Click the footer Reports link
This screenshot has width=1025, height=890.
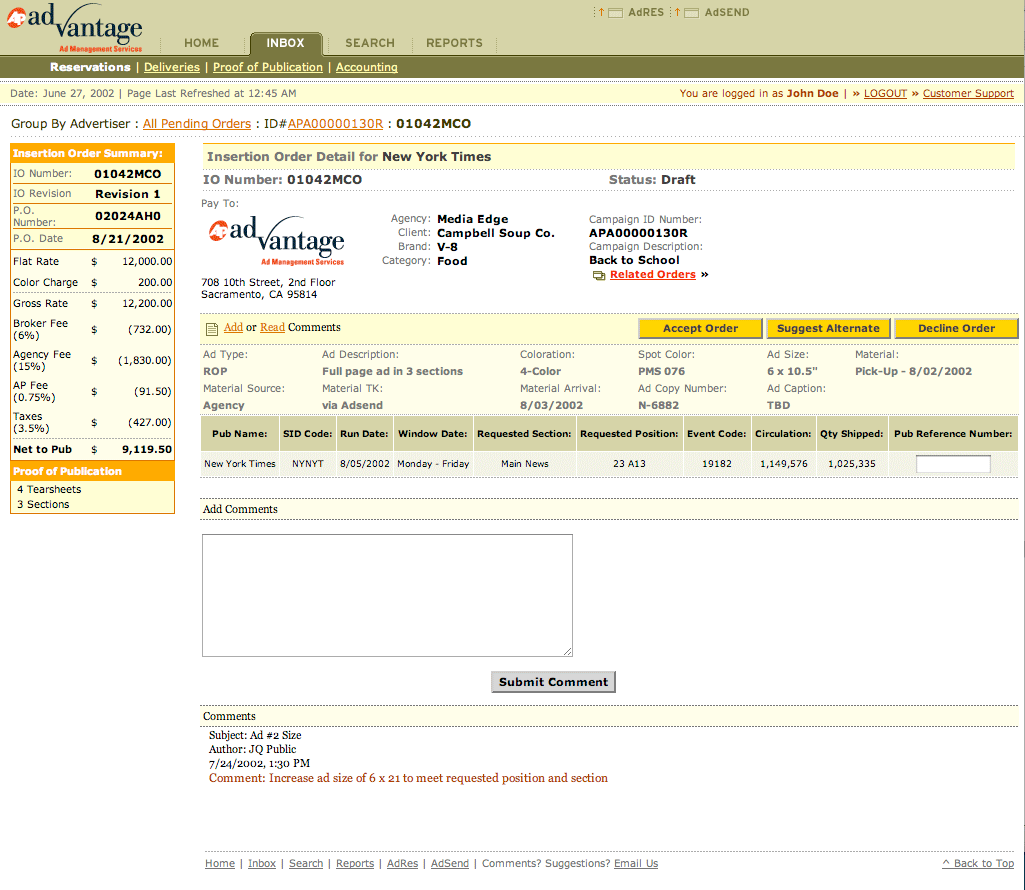click(x=355, y=863)
